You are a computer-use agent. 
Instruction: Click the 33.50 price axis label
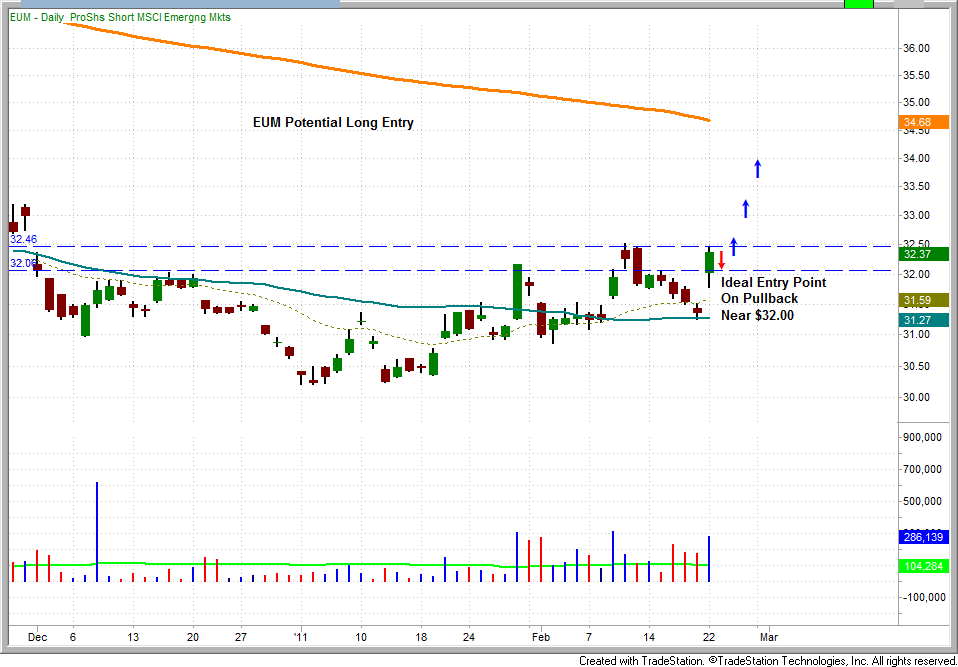(917, 186)
